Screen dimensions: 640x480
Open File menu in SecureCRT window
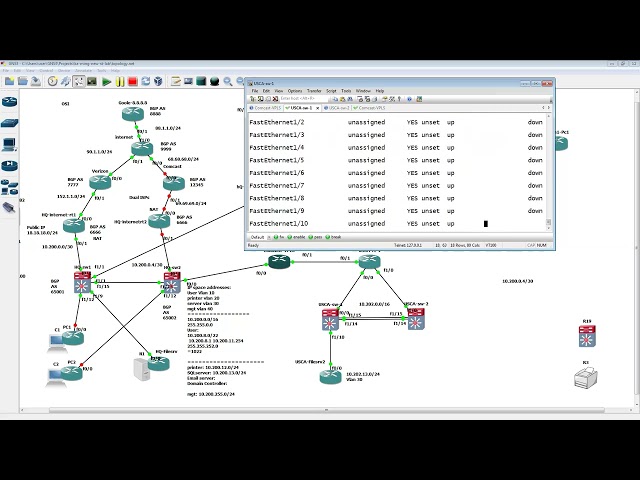point(255,91)
